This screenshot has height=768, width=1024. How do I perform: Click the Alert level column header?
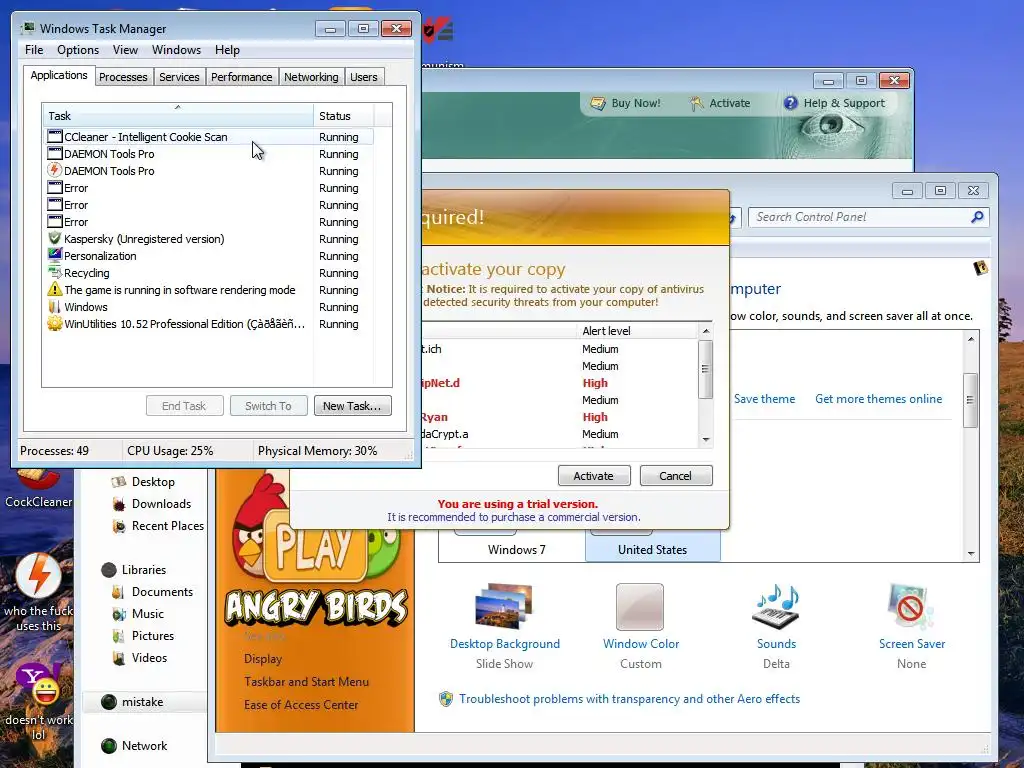coord(637,331)
